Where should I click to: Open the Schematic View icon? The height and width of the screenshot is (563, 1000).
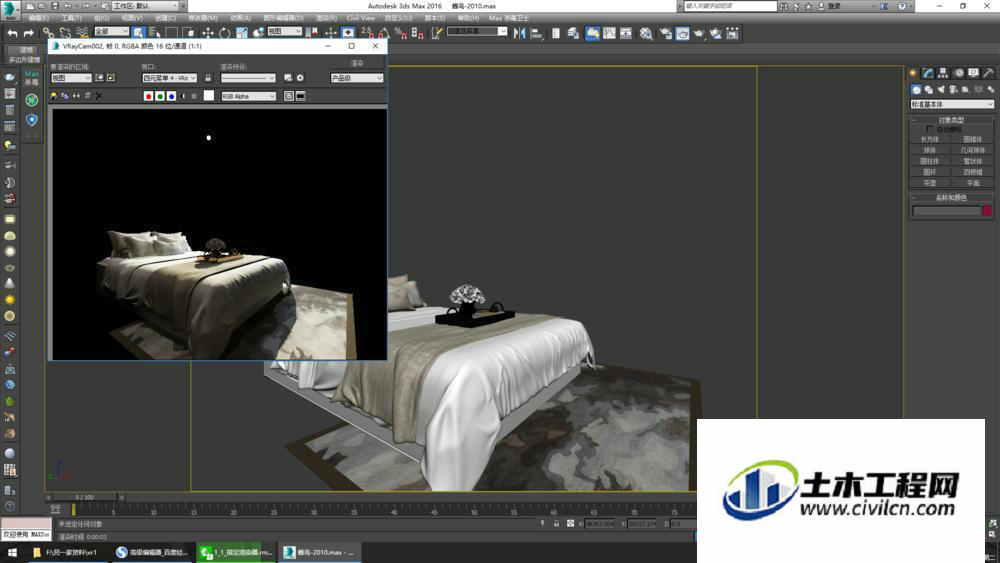pyautogui.click(x=626, y=33)
